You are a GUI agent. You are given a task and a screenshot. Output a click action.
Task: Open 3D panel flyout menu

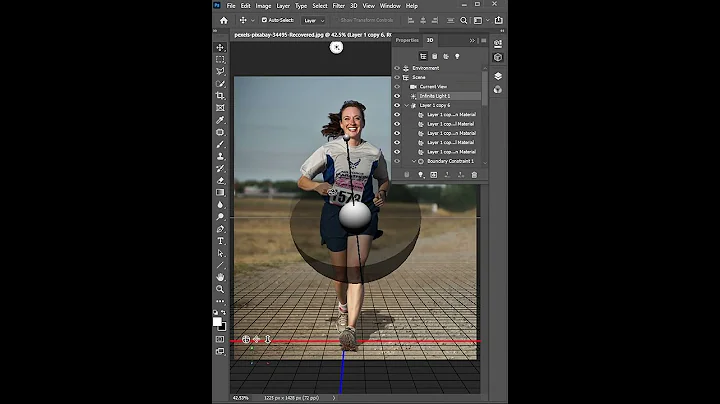pos(484,40)
